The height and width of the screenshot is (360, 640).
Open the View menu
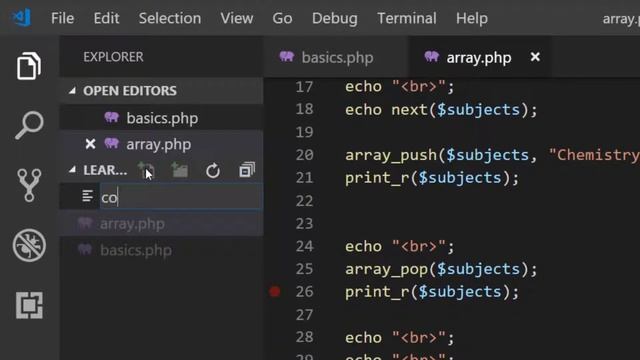[237, 18]
